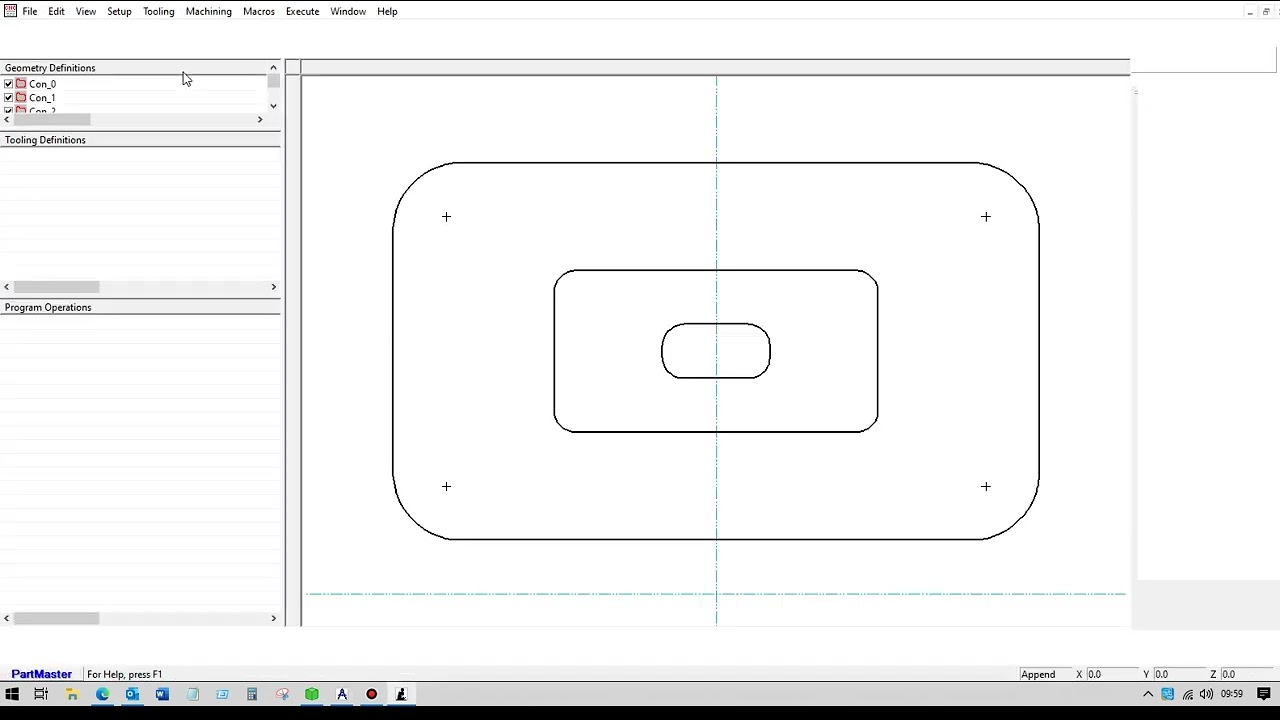Click Tooling Definitions scroll left arrow
The width and height of the screenshot is (1280, 720).
[x=7, y=287]
